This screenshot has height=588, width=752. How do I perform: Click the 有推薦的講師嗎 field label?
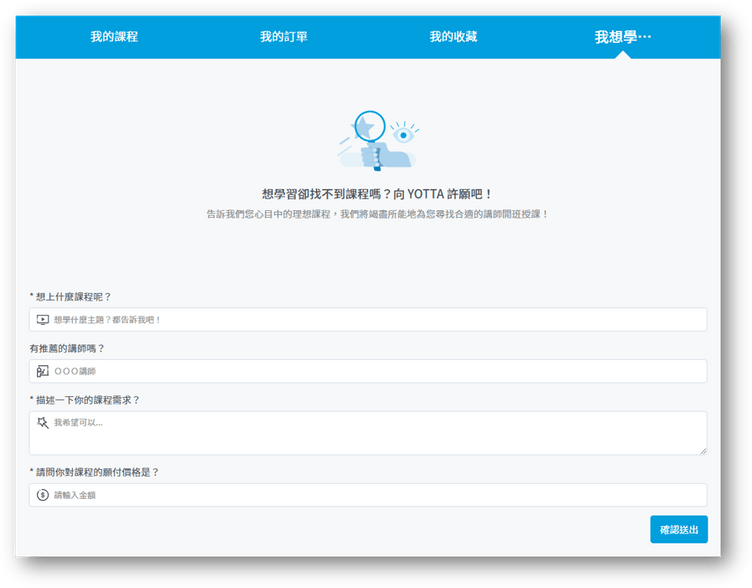tap(67, 348)
